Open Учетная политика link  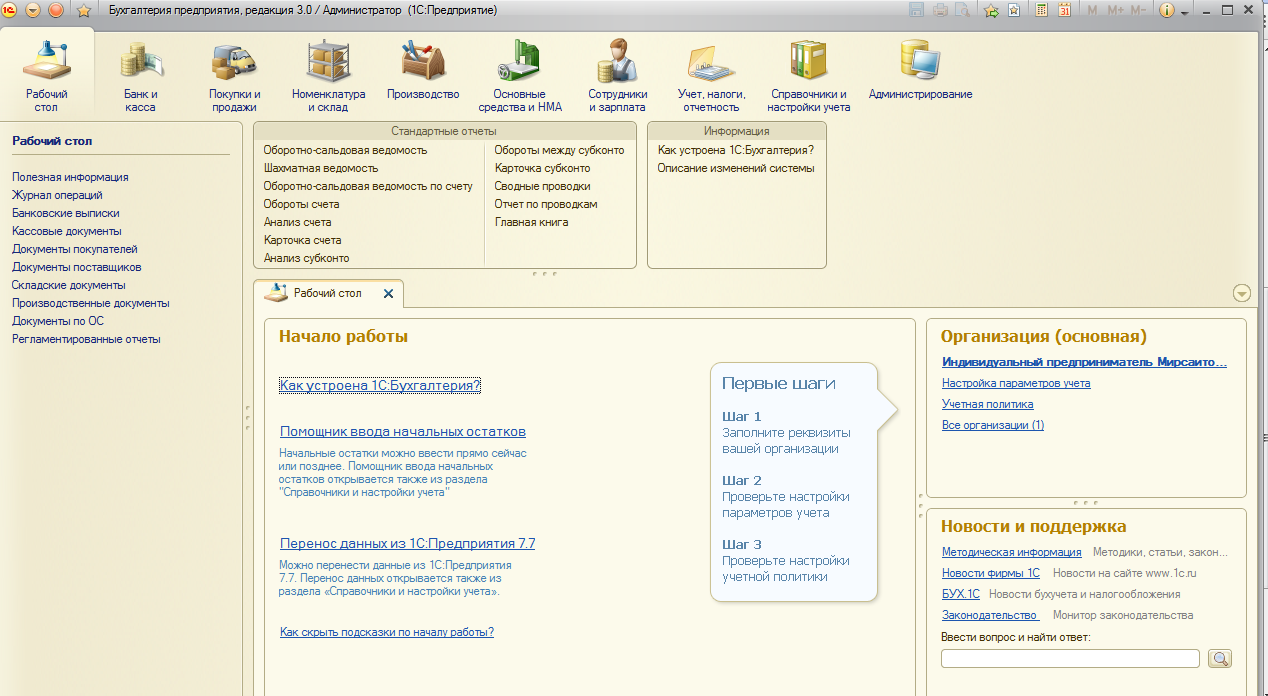[988, 404]
